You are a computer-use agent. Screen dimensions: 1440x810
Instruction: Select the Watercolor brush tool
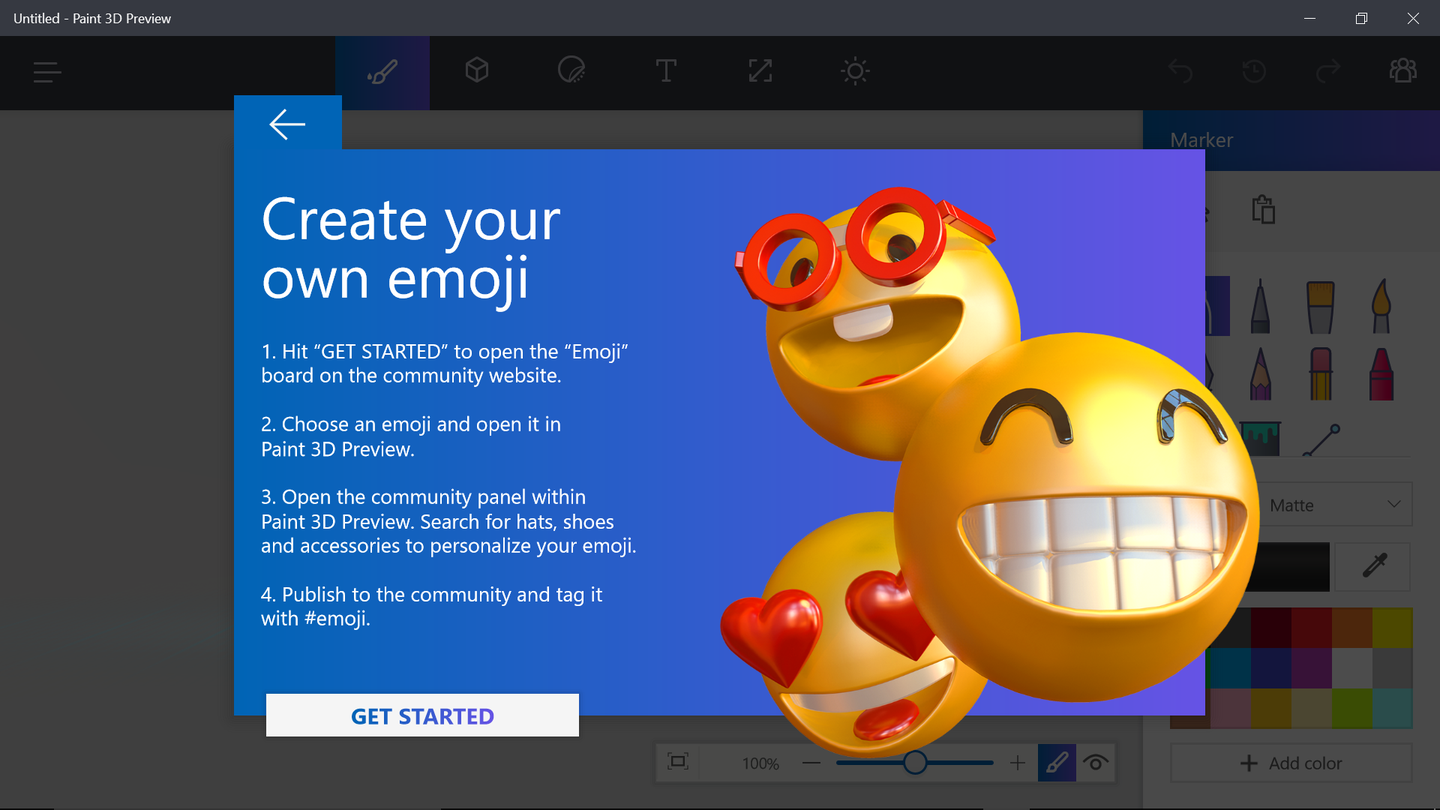[x=1381, y=306]
